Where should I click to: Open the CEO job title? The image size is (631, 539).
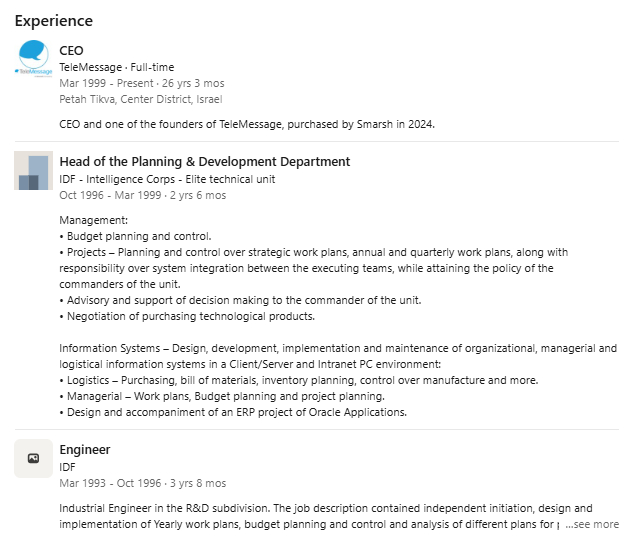(71, 50)
